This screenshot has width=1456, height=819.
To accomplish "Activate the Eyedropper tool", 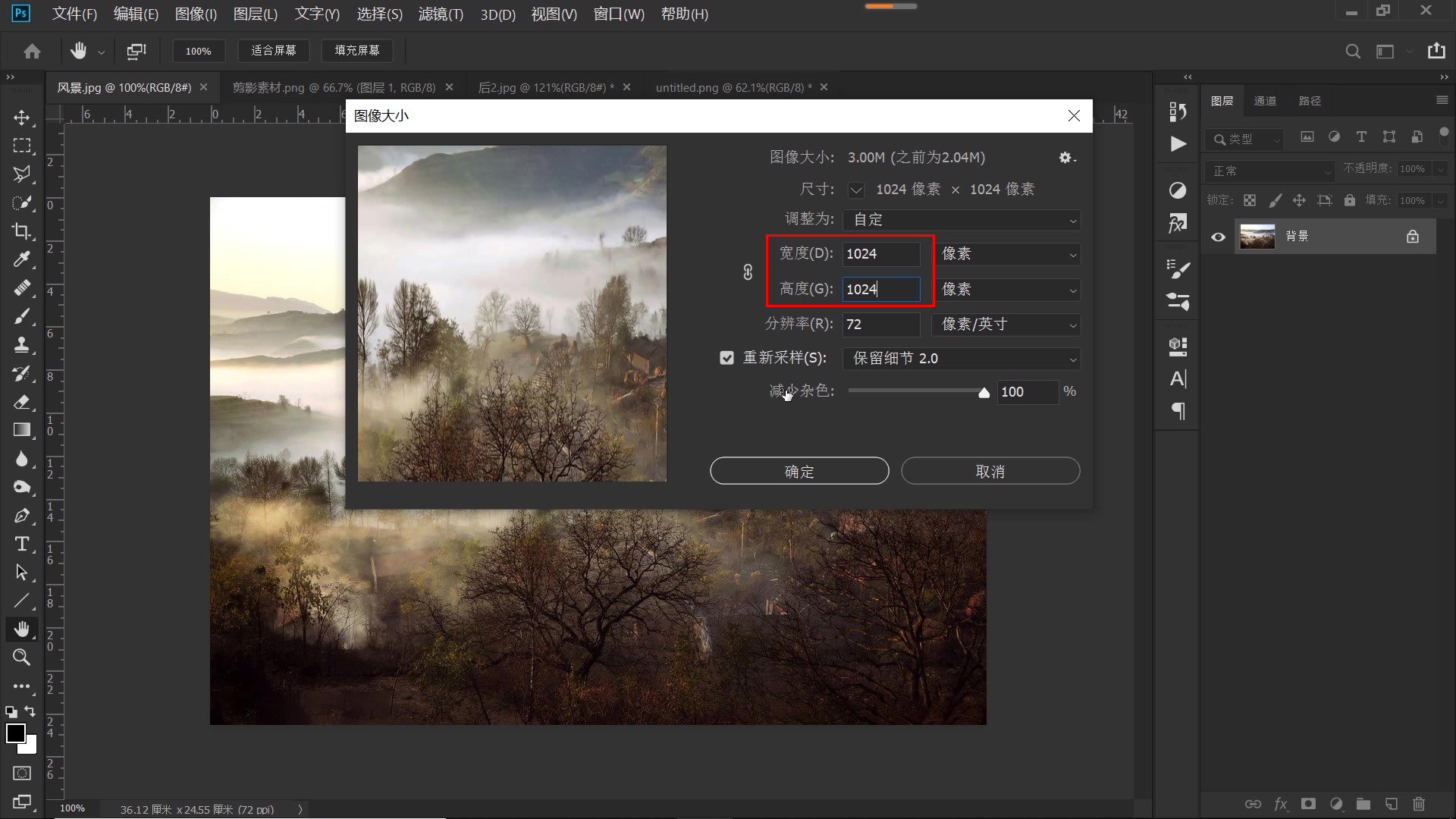I will (x=22, y=259).
